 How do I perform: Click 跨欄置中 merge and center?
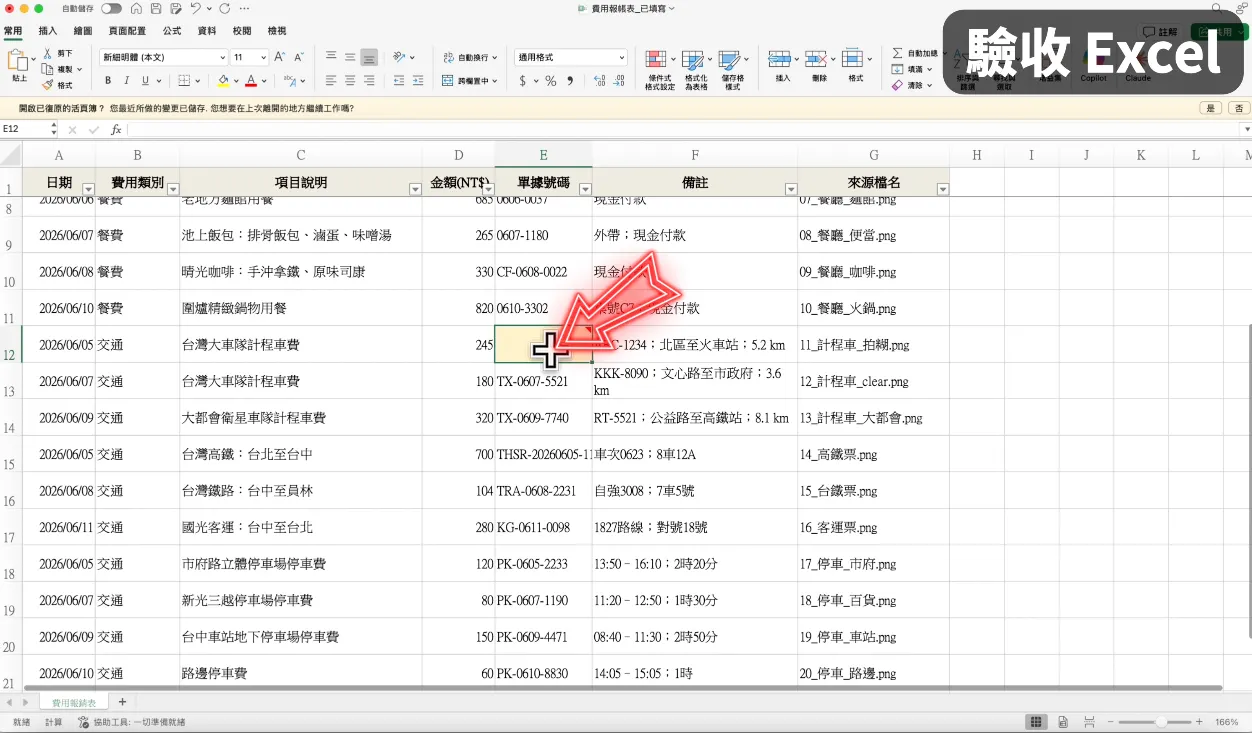(471, 81)
